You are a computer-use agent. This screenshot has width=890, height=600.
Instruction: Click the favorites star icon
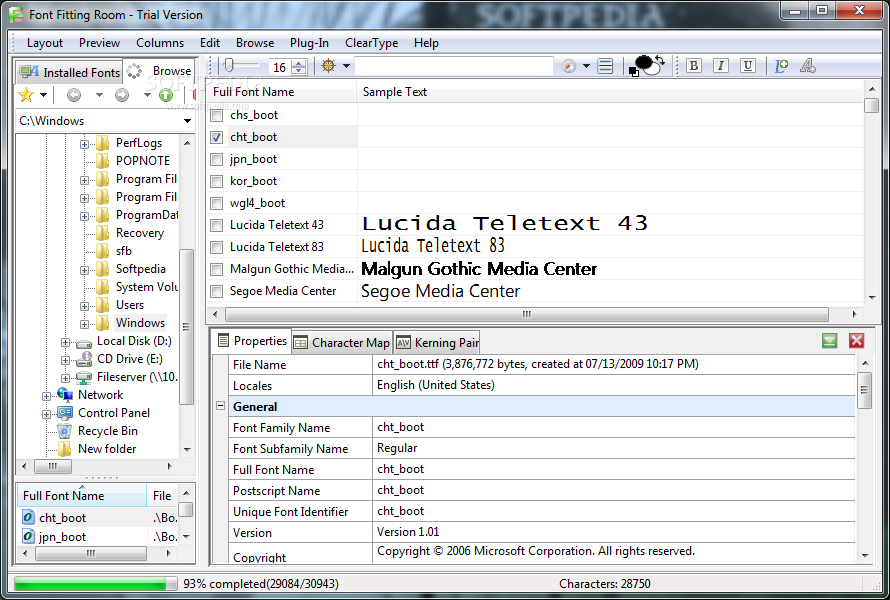point(26,95)
